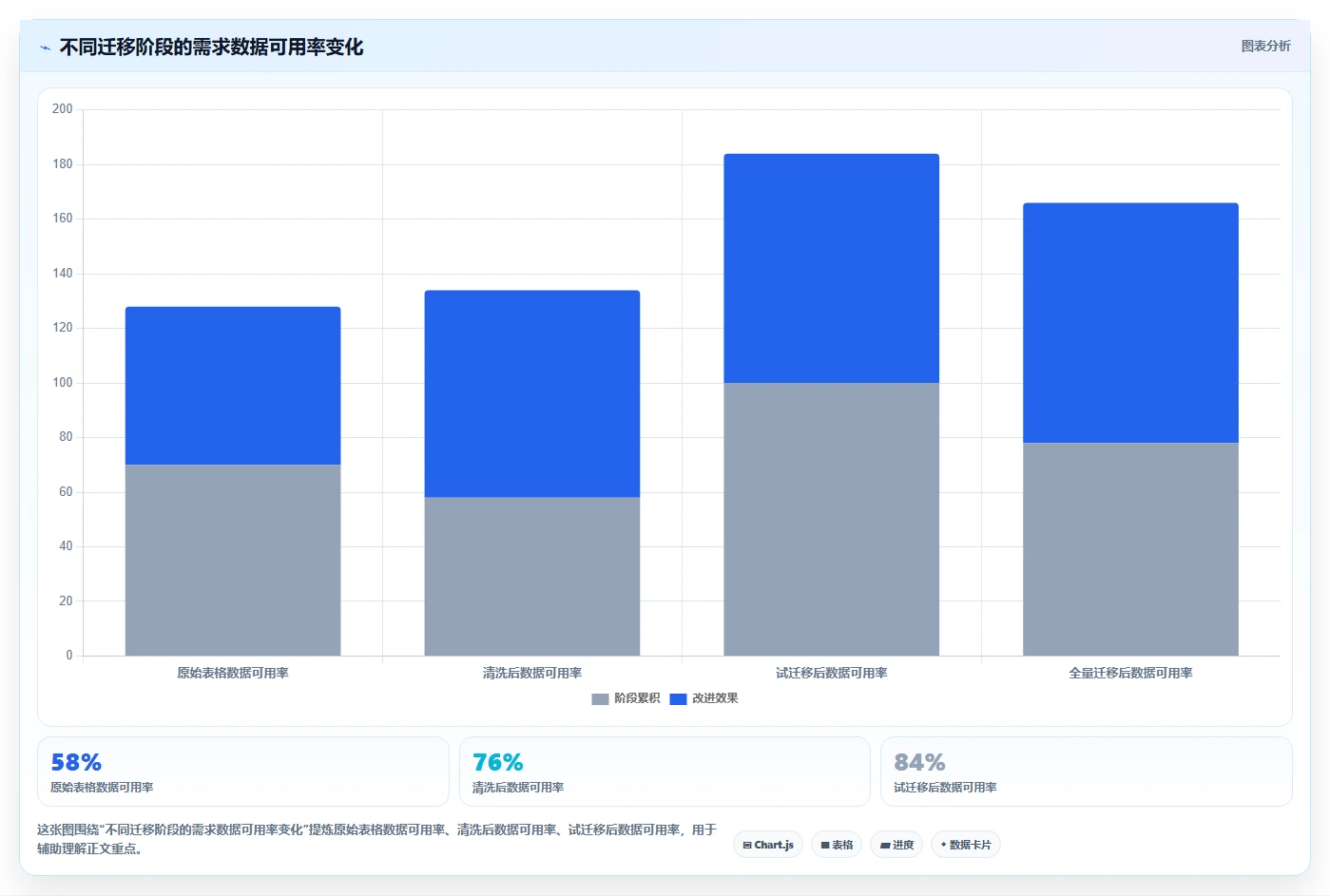Click the description paragraph starting 这张图围绕
Viewport: 1330px width, 896px height.
click(x=376, y=839)
